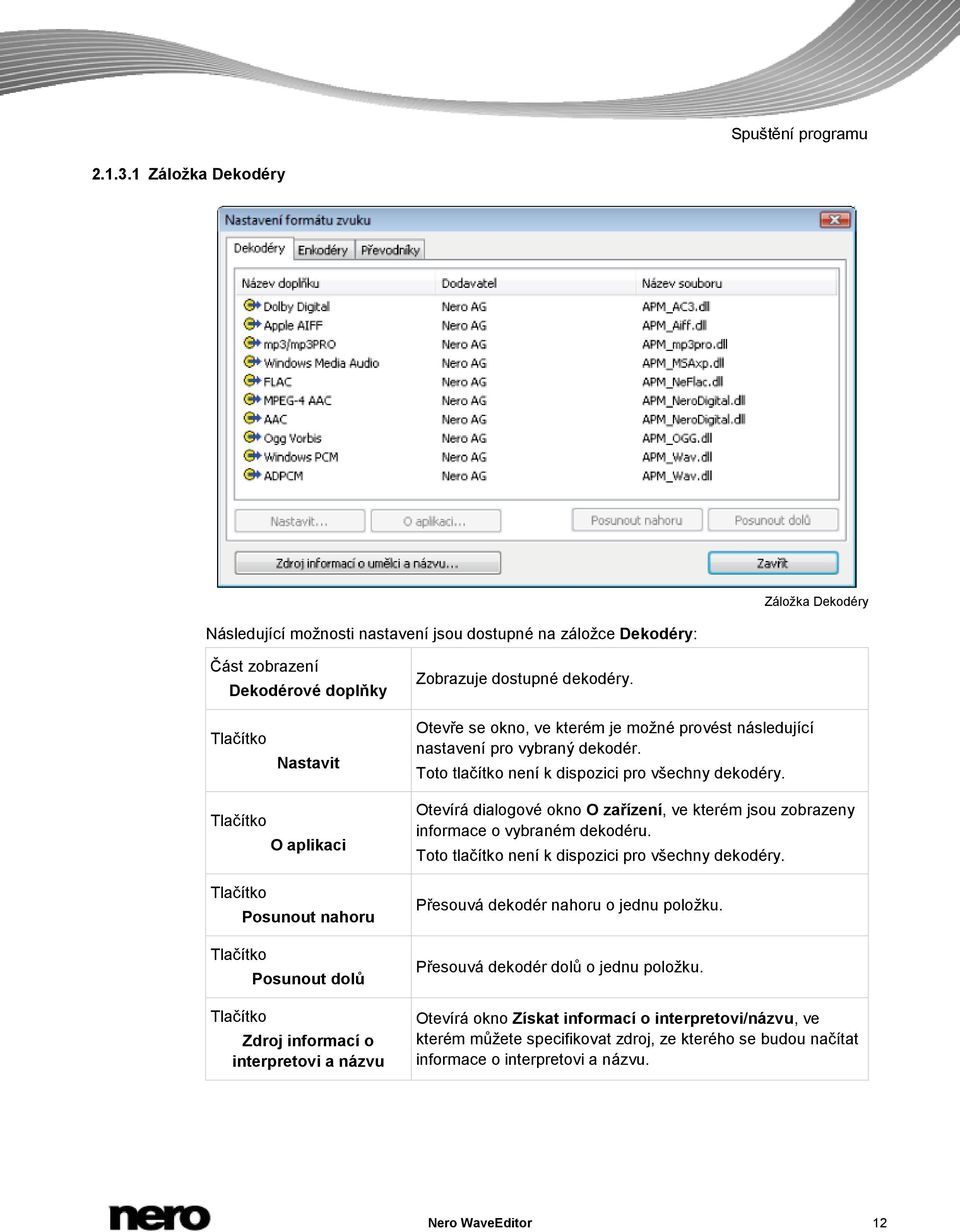Select the Windows PCM row name
Screen dimensions: 960x1232
coord(300,457)
